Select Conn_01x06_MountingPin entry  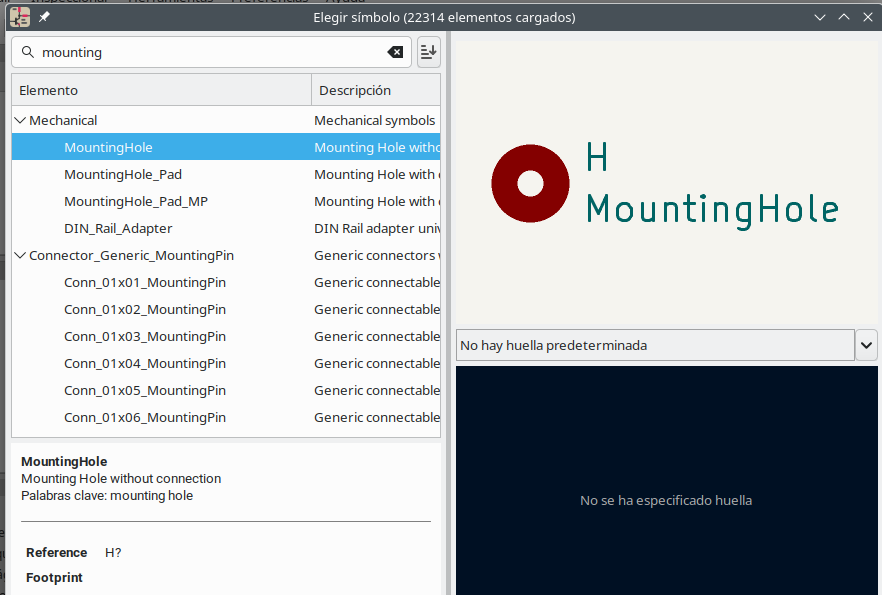(x=145, y=417)
